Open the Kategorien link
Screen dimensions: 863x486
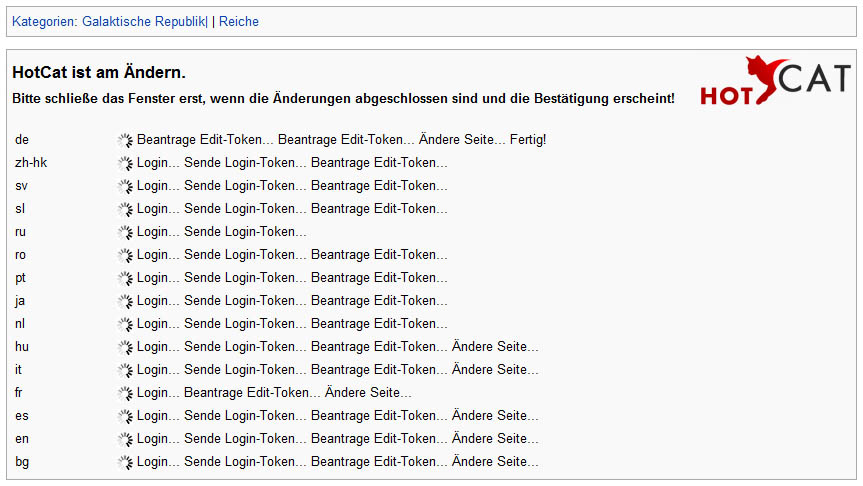(44, 21)
